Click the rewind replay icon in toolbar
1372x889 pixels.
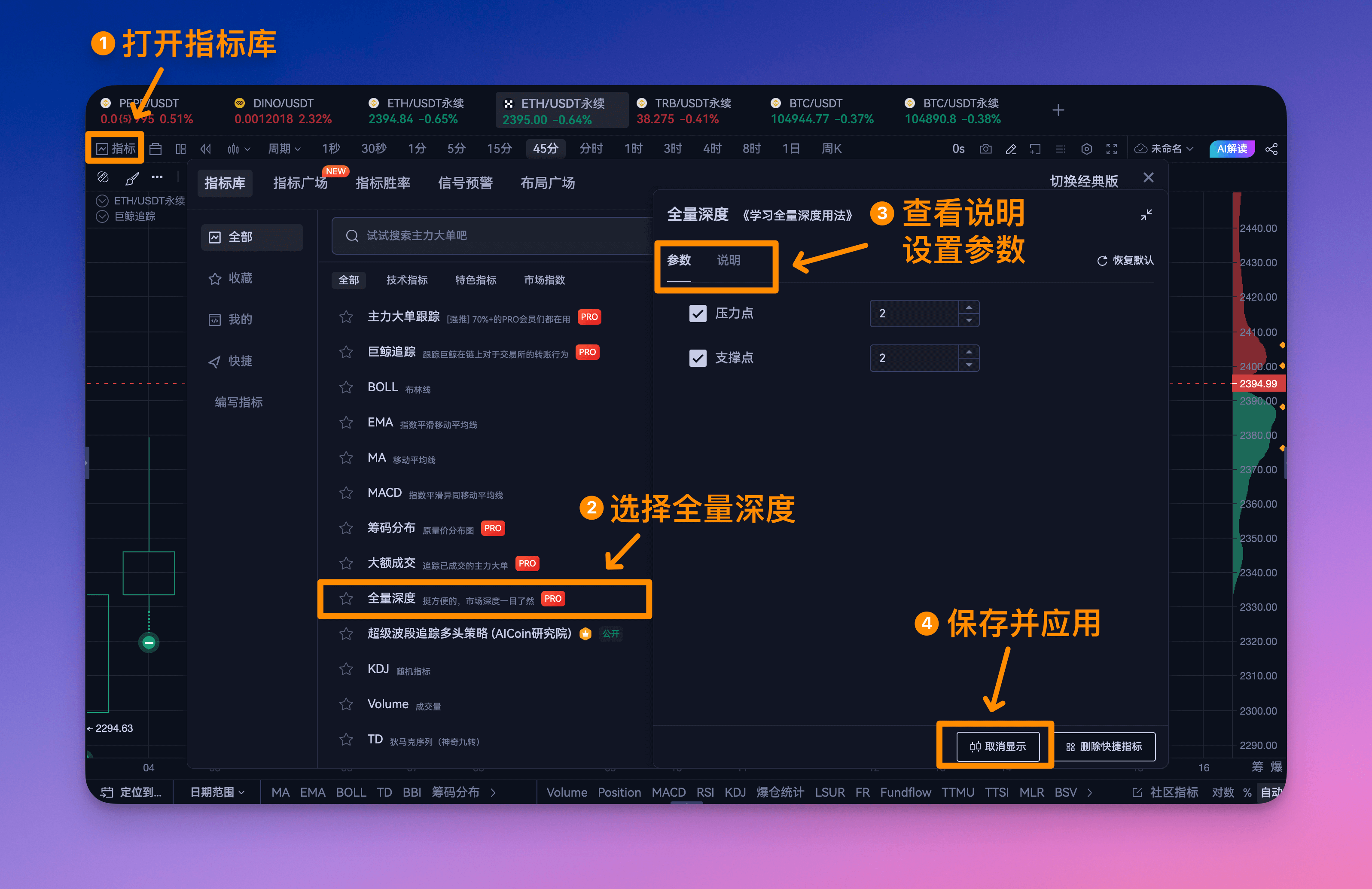[x=206, y=149]
